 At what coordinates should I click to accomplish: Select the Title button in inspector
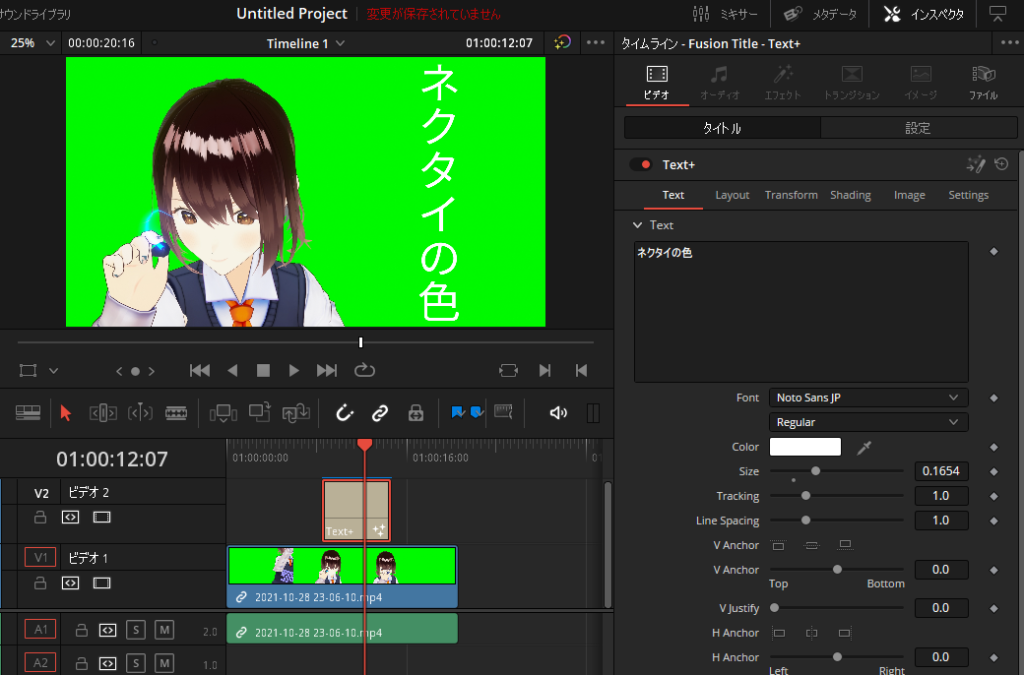tap(722, 128)
